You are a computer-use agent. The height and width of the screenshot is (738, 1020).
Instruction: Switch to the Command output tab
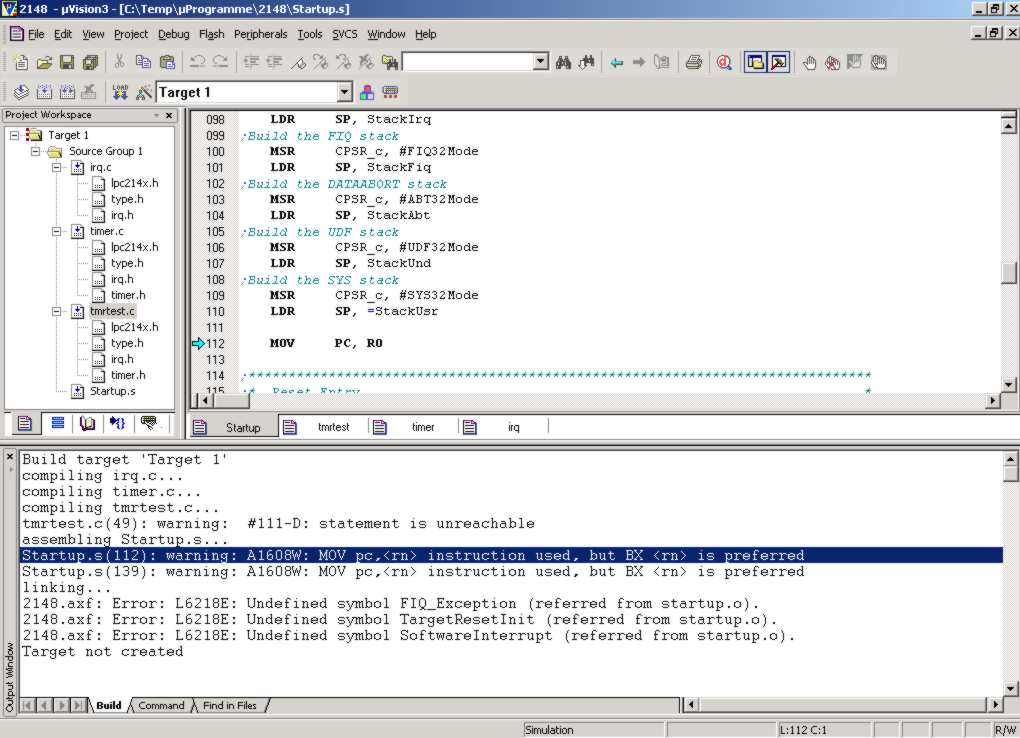(161, 705)
